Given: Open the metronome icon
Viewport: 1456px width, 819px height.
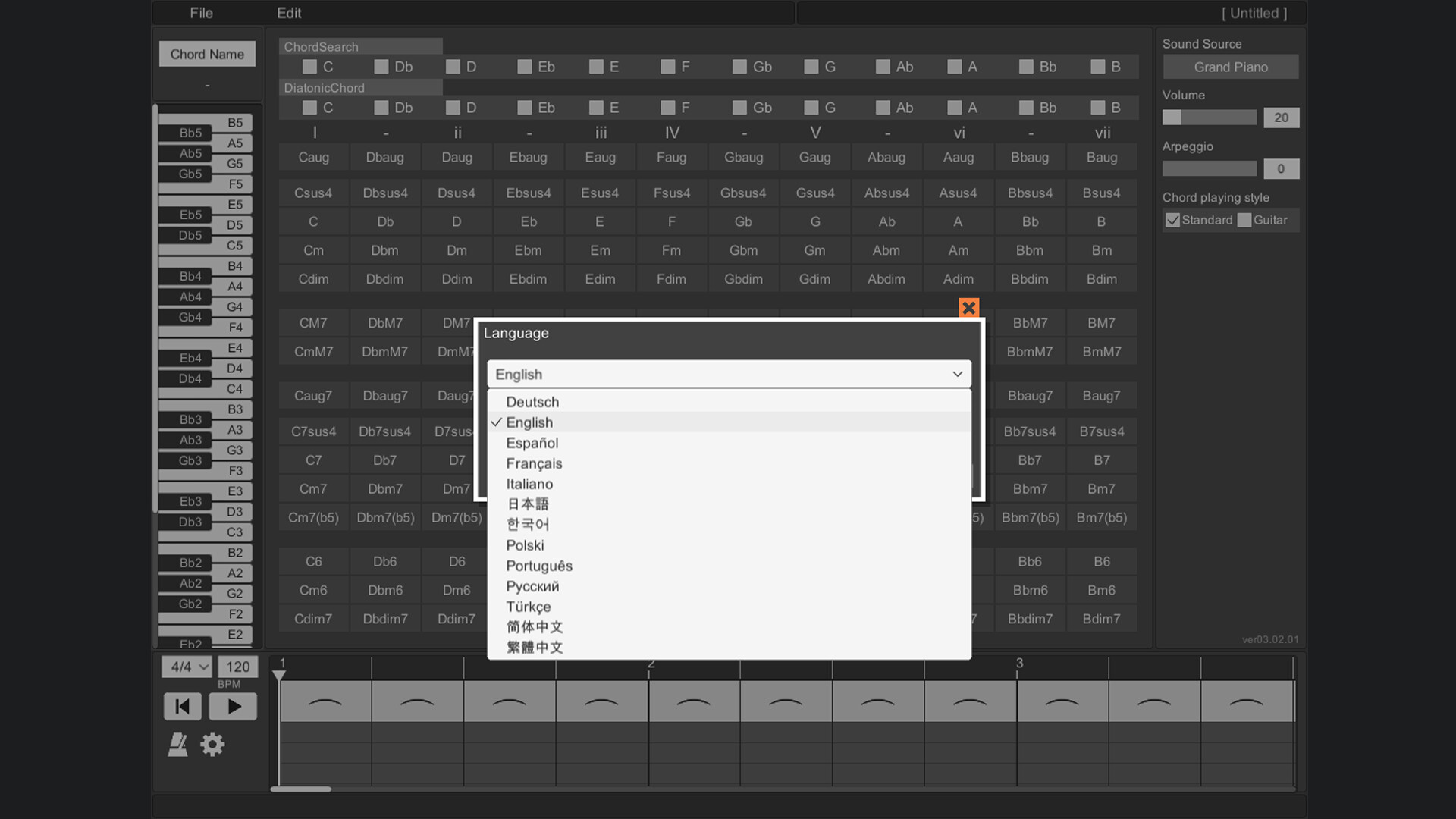Looking at the screenshot, I should pyautogui.click(x=178, y=744).
